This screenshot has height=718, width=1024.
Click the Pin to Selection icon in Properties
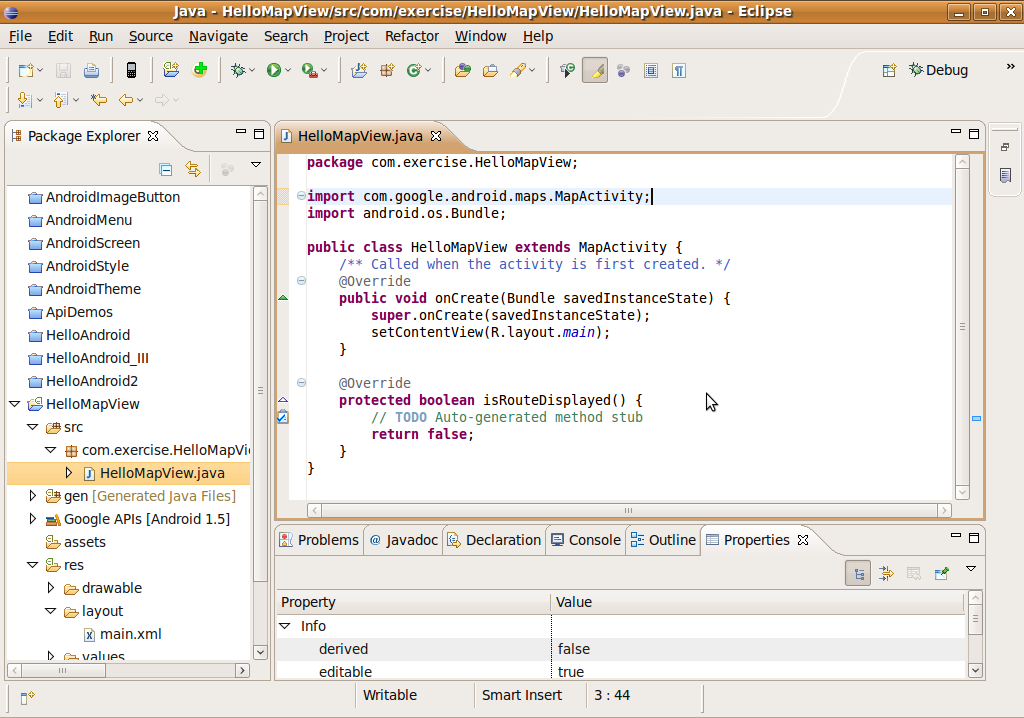[941, 573]
